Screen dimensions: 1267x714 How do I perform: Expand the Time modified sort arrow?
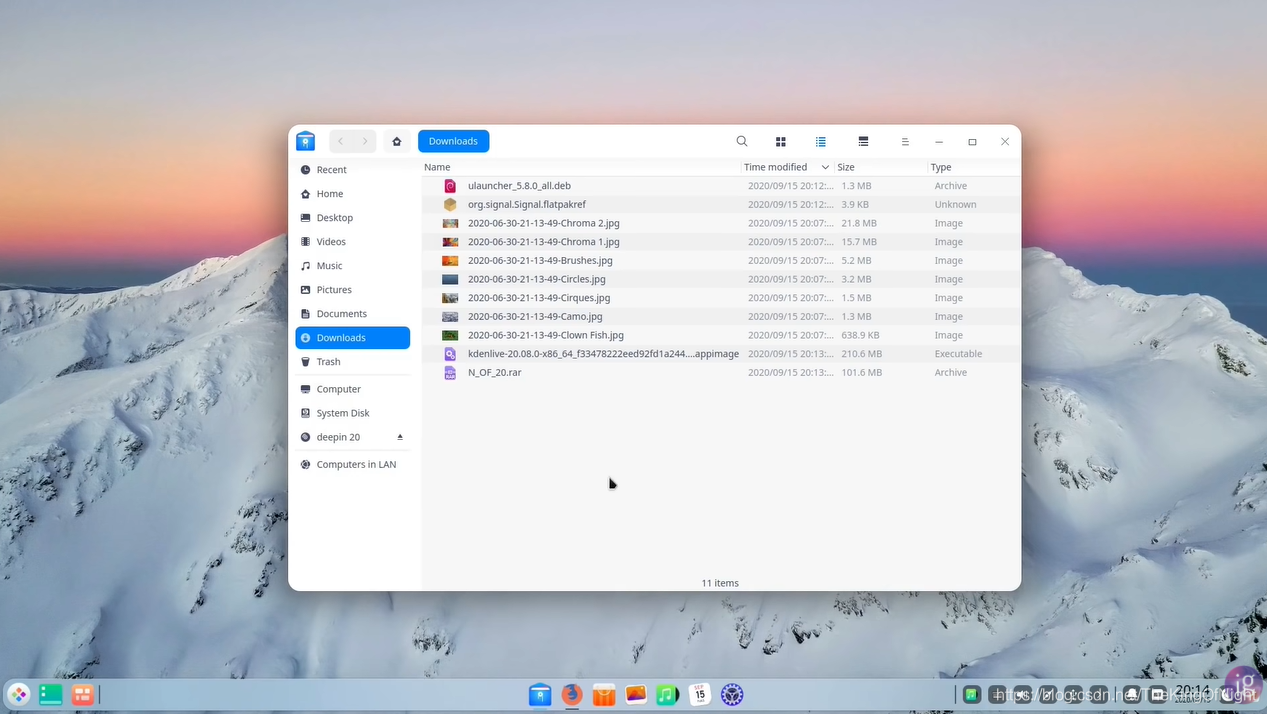825,167
